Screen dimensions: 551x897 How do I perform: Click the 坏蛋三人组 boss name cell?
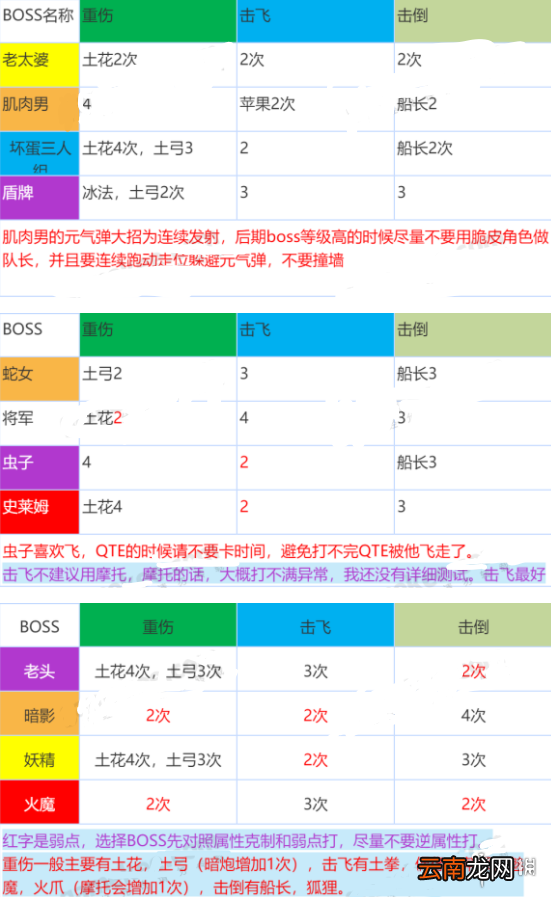(x=39, y=153)
